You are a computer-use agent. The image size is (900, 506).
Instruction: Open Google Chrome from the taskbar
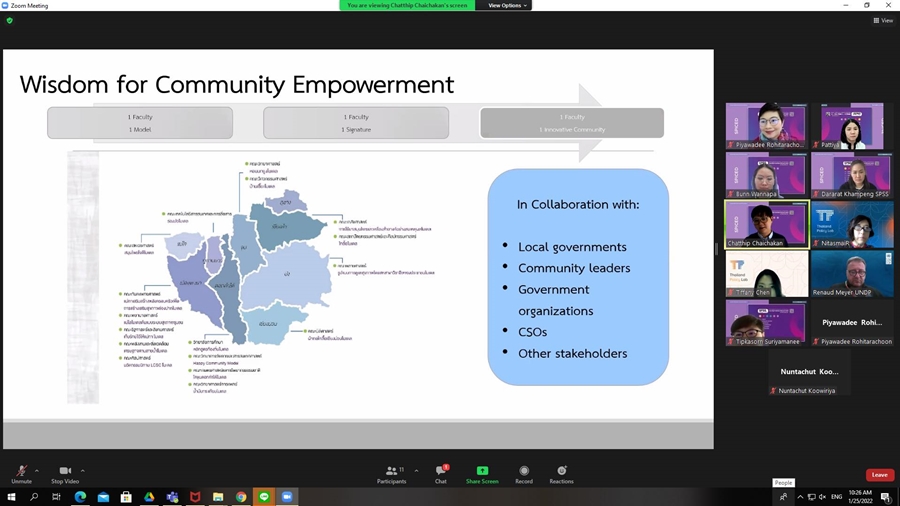point(241,497)
